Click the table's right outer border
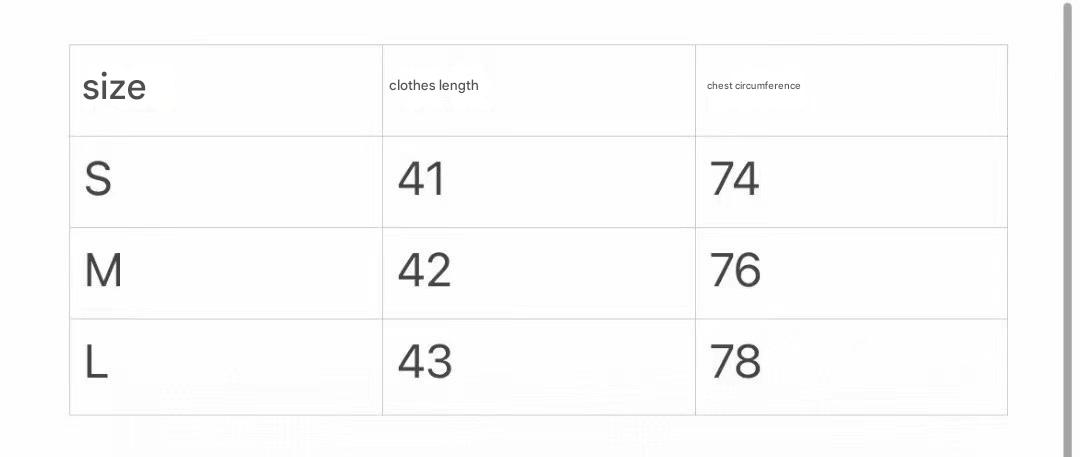This screenshot has height=457, width=1080. click(1007, 228)
